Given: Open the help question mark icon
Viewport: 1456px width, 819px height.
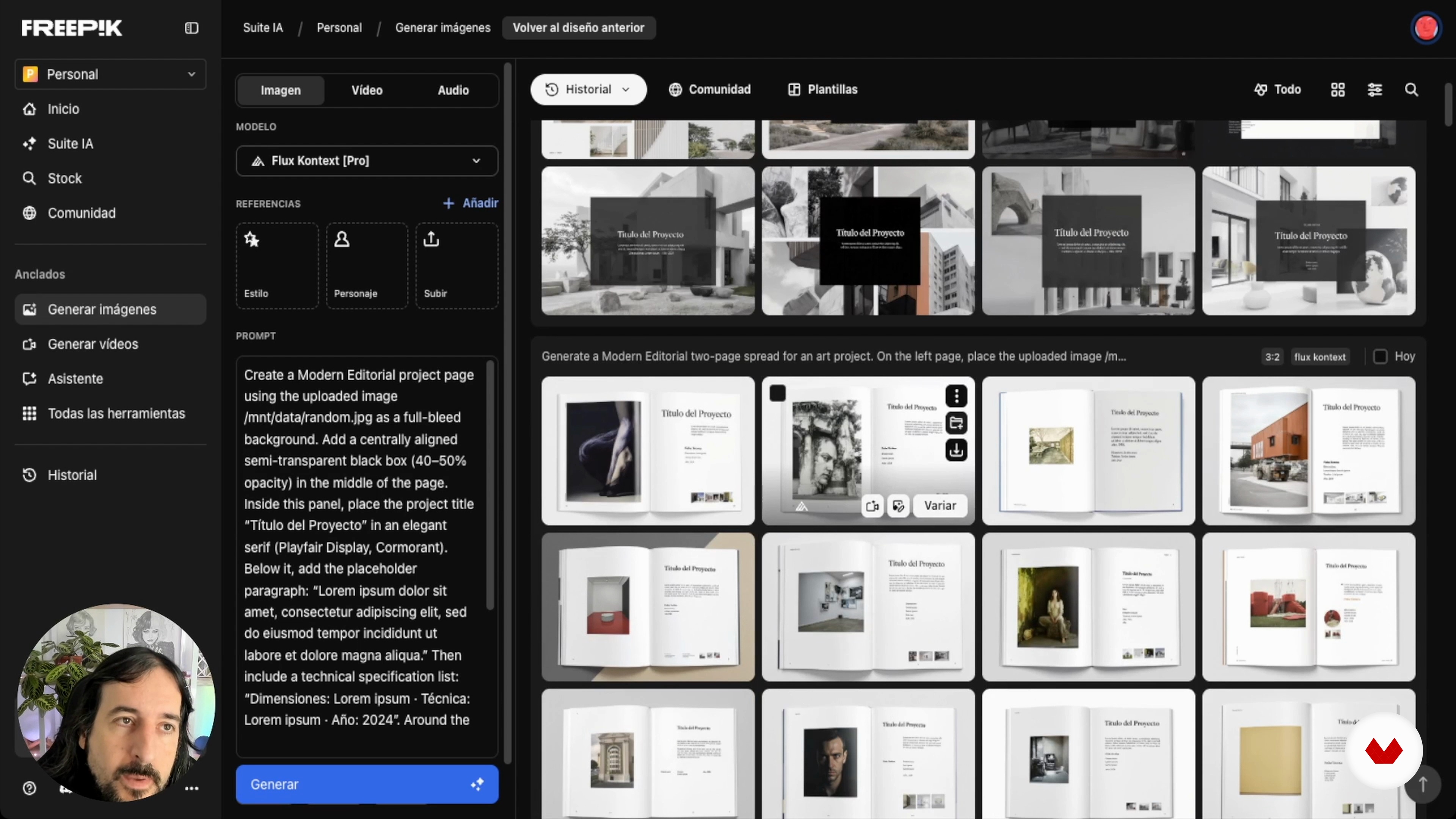Looking at the screenshot, I should pyautogui.click(x=30, y=788).
